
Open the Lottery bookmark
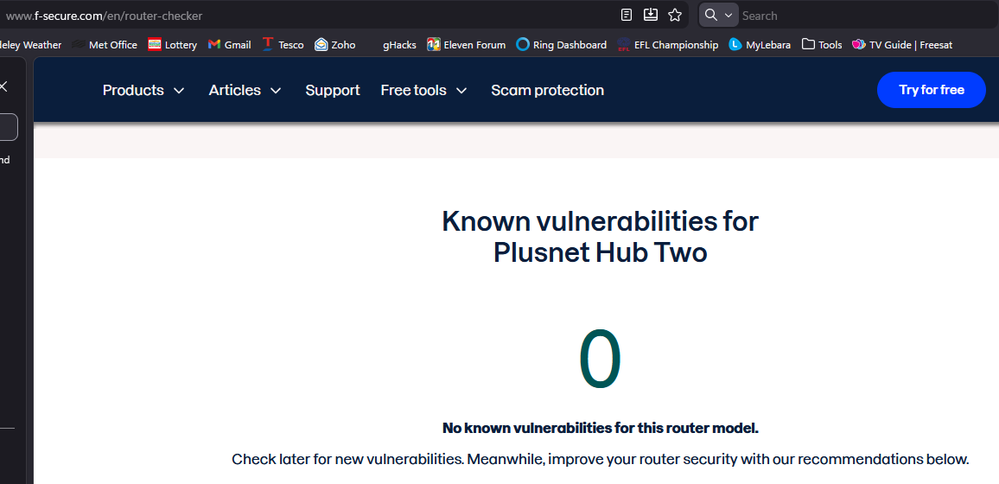pyautogui.click(x=173, y=45)
